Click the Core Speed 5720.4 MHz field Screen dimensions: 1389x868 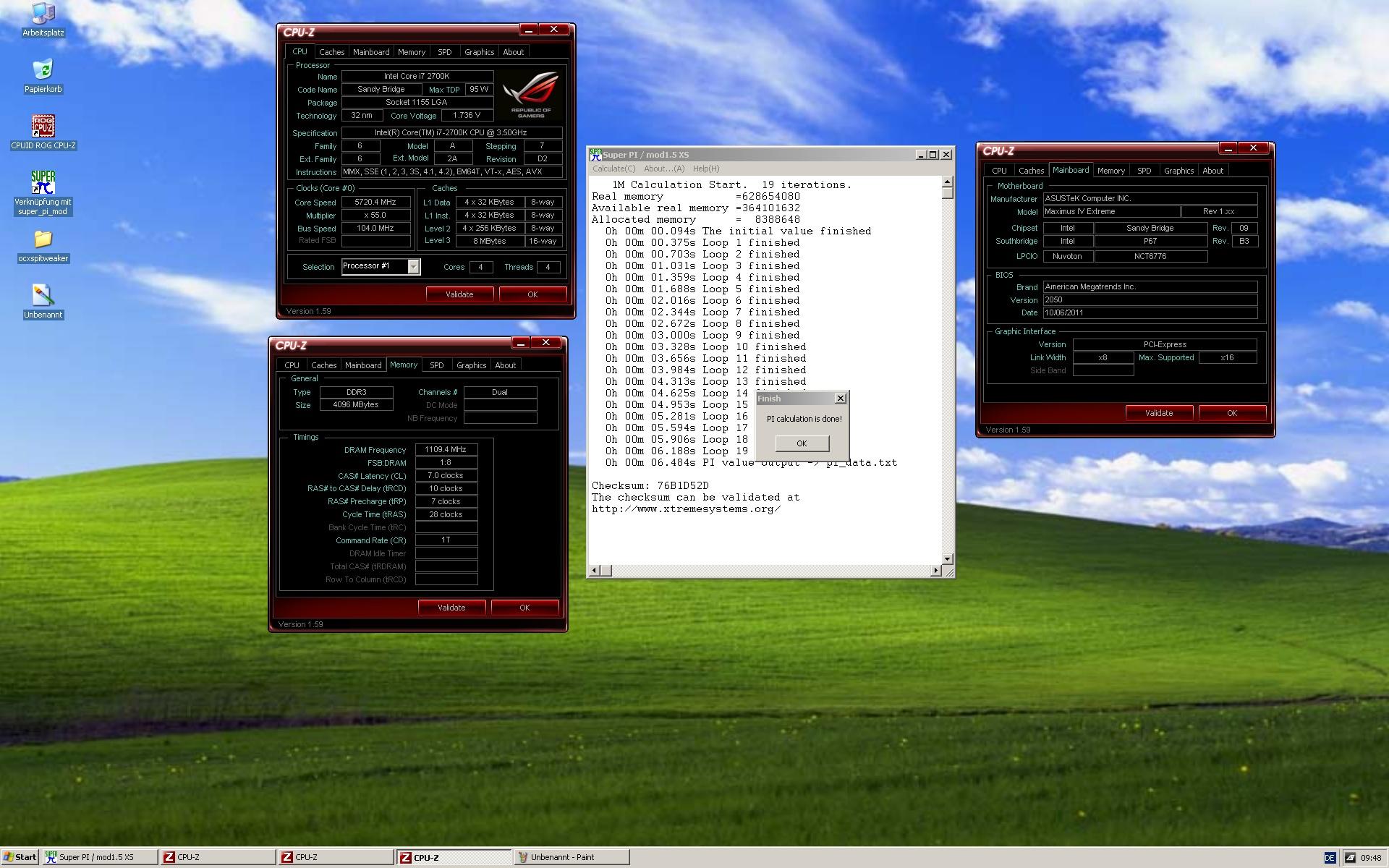click(375, 203)
